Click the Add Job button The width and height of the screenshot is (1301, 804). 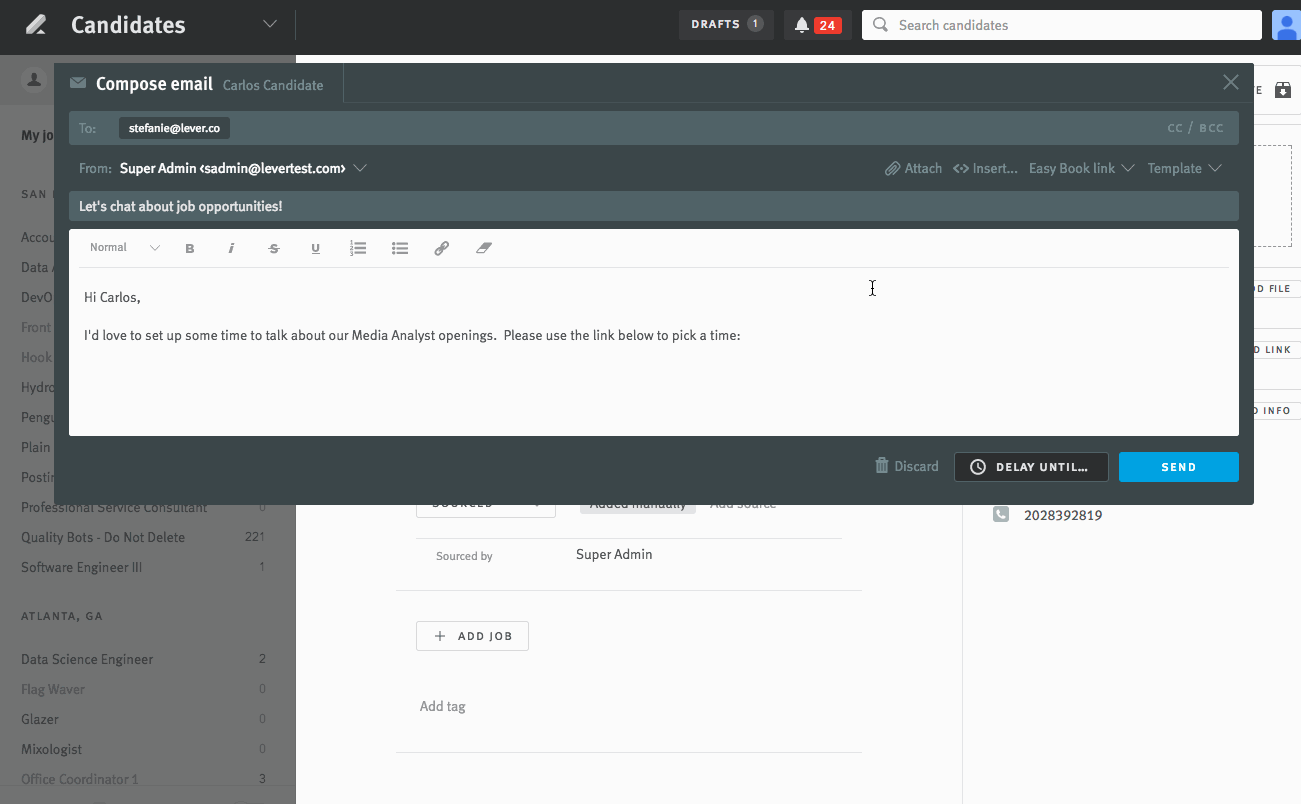(472, 636)
